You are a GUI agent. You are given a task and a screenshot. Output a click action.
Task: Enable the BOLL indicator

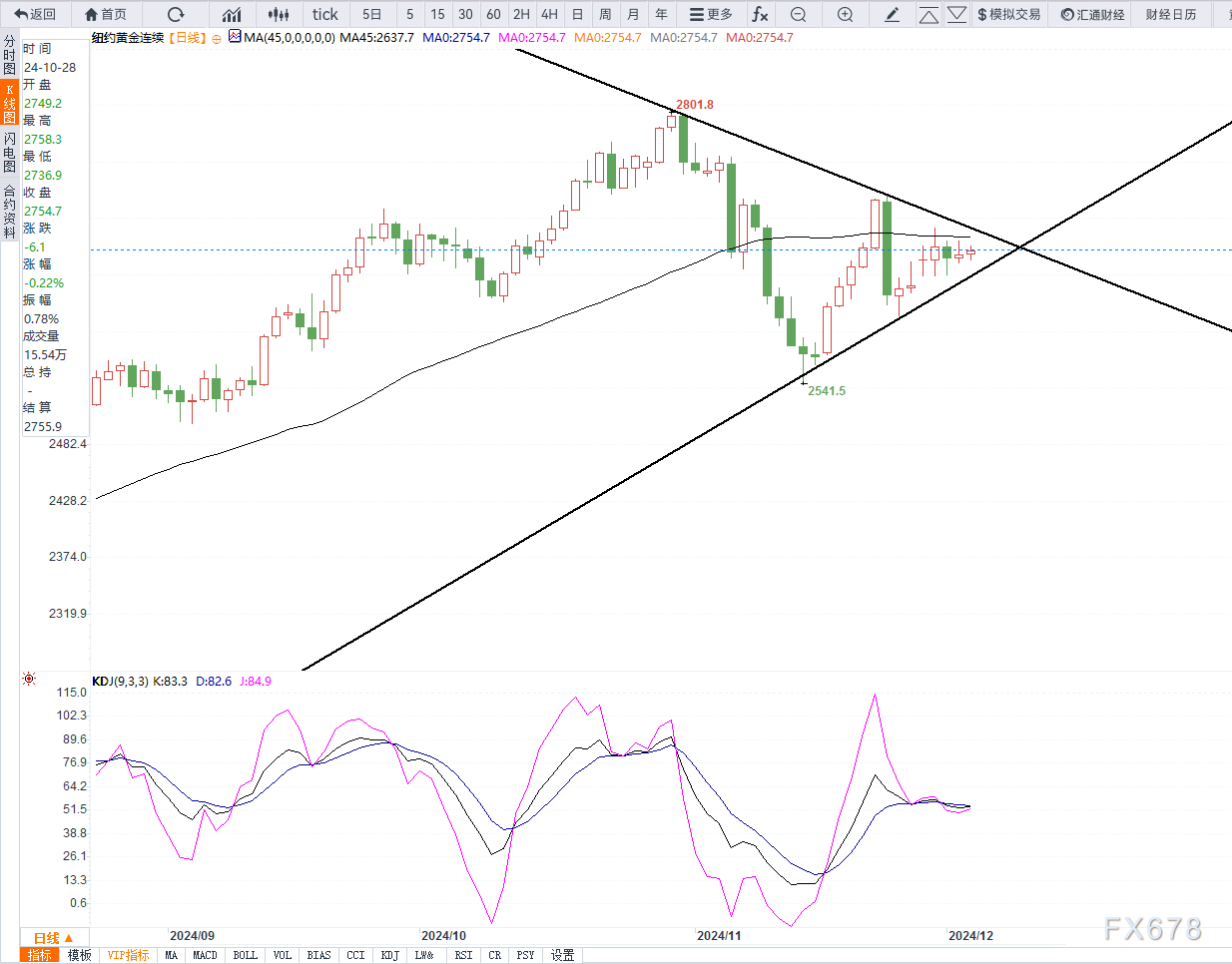point(245,955)
